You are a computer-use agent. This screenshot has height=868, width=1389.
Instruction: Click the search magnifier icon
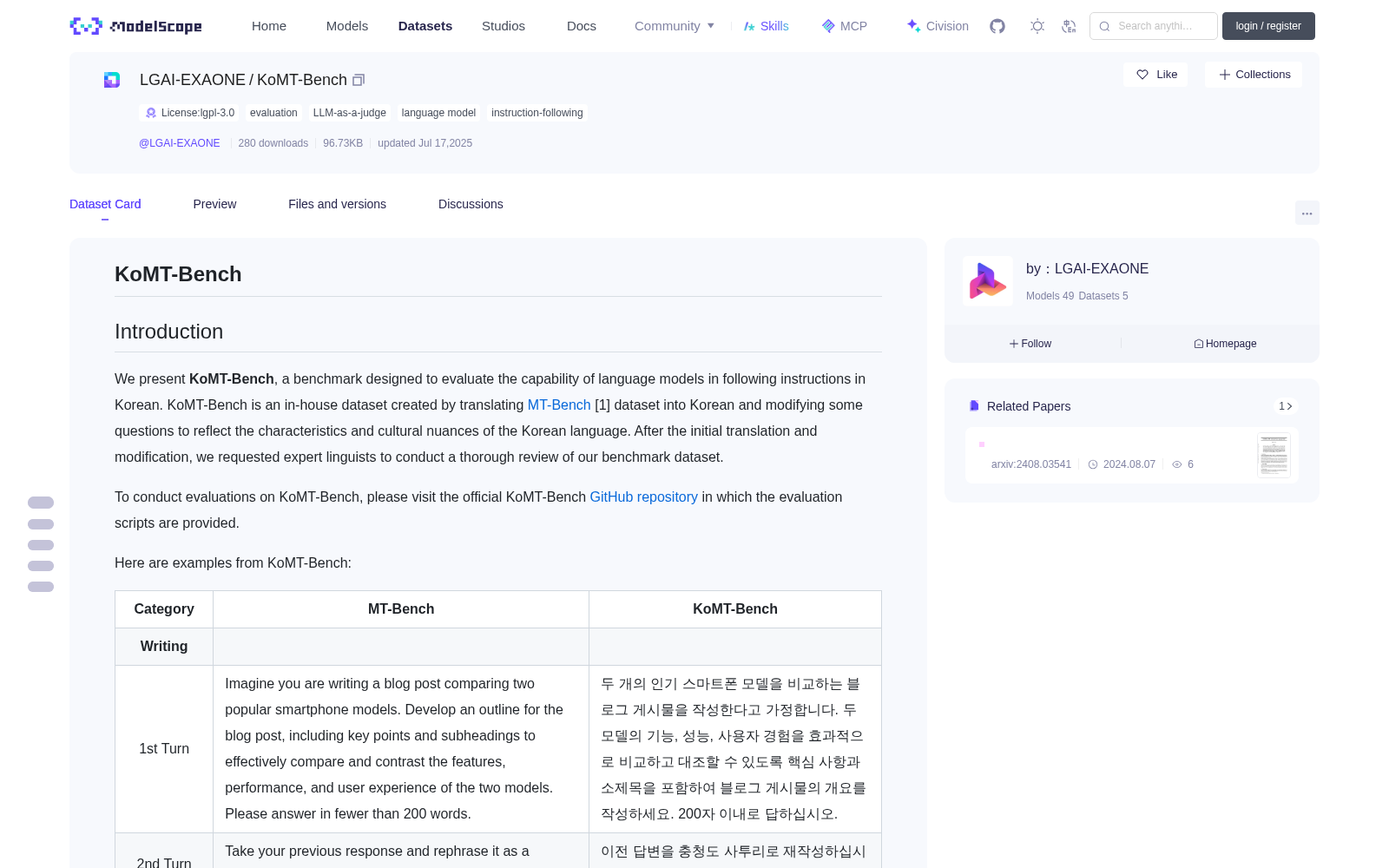[x=1104, y=26]
